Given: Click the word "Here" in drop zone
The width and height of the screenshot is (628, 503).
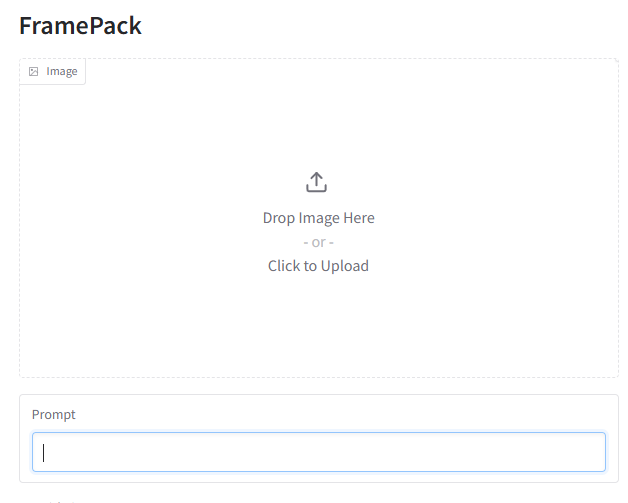Looking at the screenshot, I should tap(358, 218).
